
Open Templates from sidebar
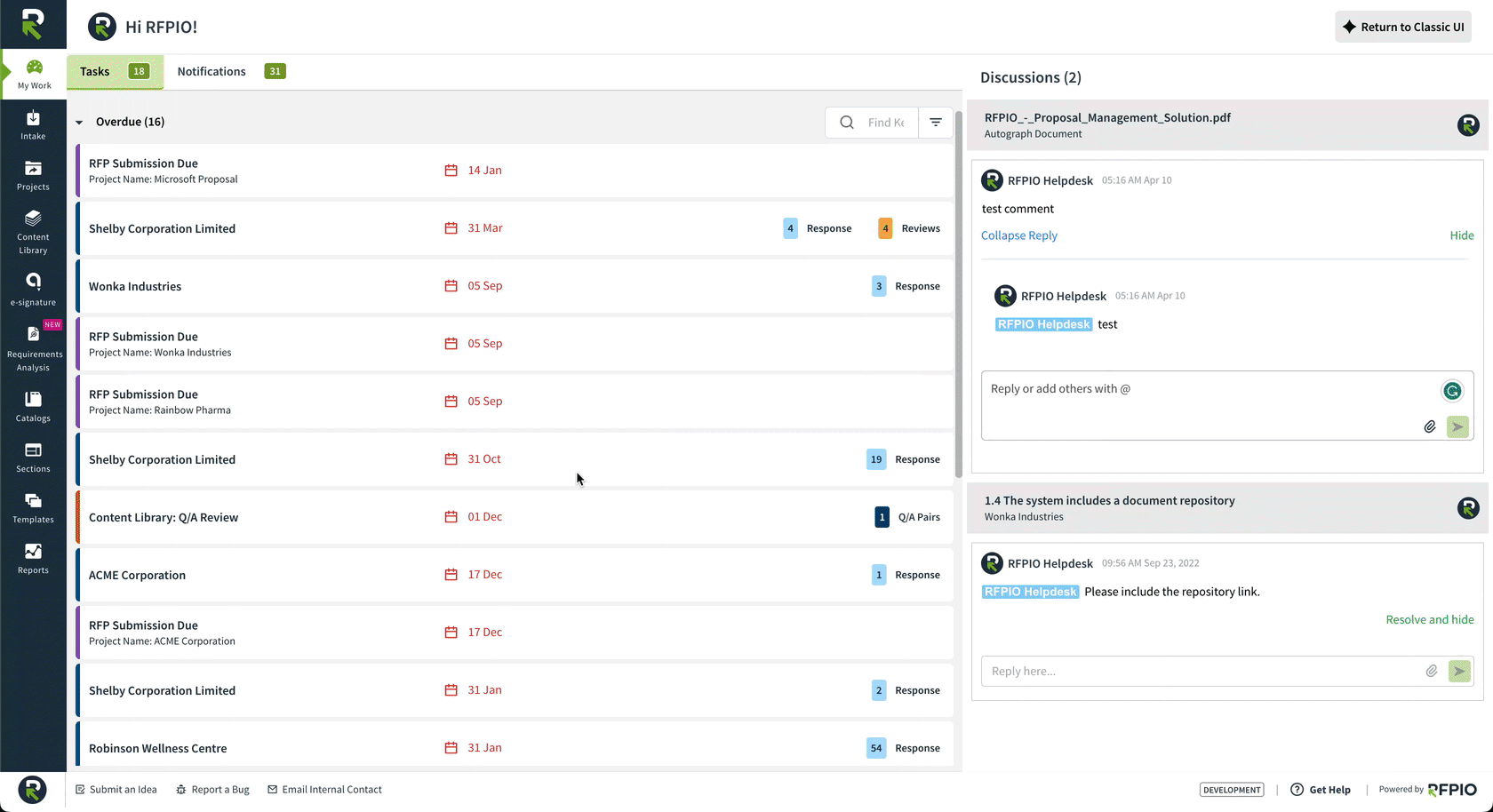[33, 508]
